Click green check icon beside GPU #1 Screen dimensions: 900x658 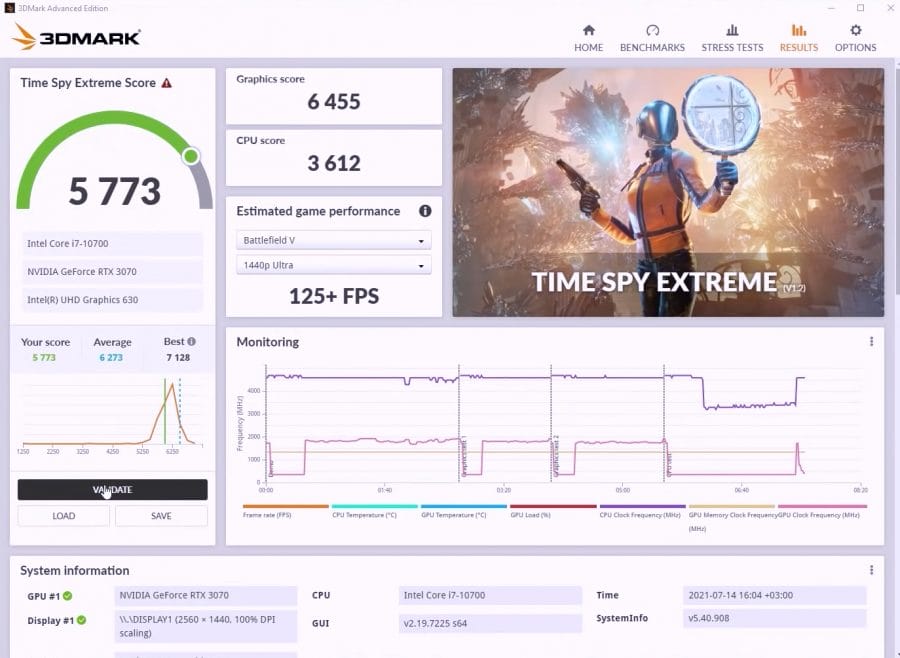[67, 596]
